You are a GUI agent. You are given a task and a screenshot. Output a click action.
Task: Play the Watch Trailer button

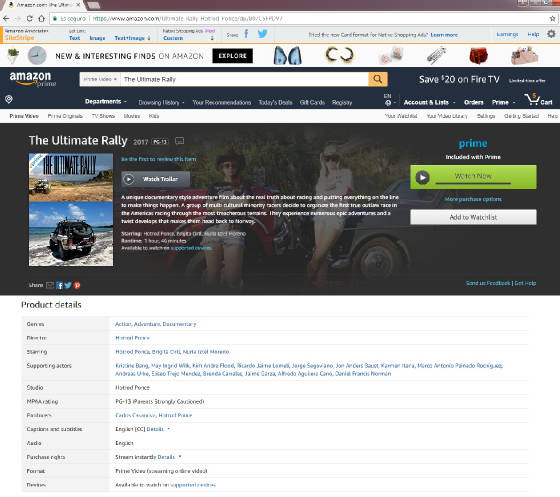155,179
